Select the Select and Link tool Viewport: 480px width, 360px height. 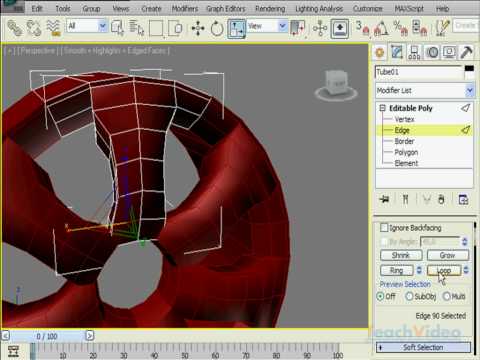[x=15, y=28]
